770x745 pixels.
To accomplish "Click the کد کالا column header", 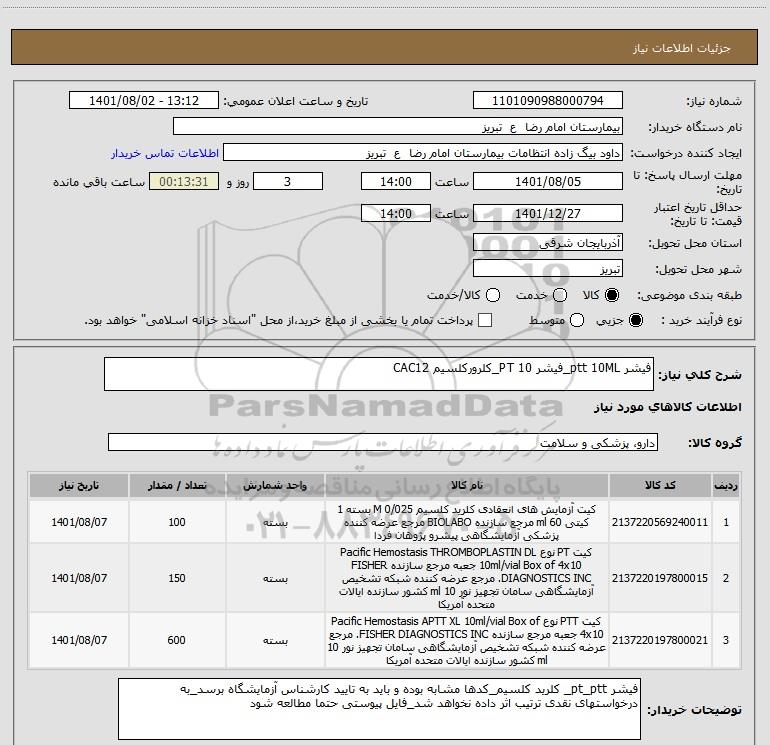I will (x=660, y=486).
